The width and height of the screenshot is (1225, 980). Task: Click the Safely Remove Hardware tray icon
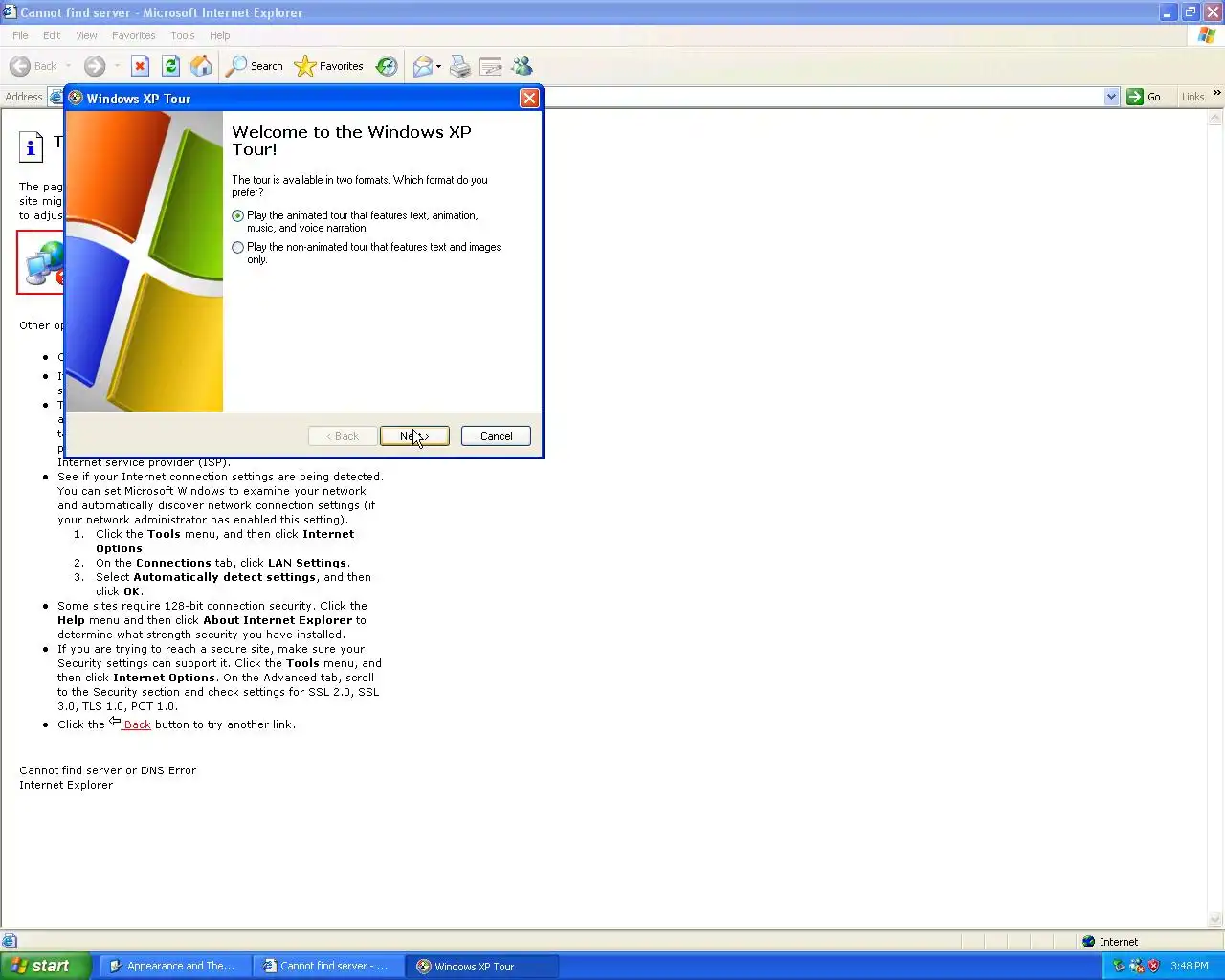(1119, 966)
